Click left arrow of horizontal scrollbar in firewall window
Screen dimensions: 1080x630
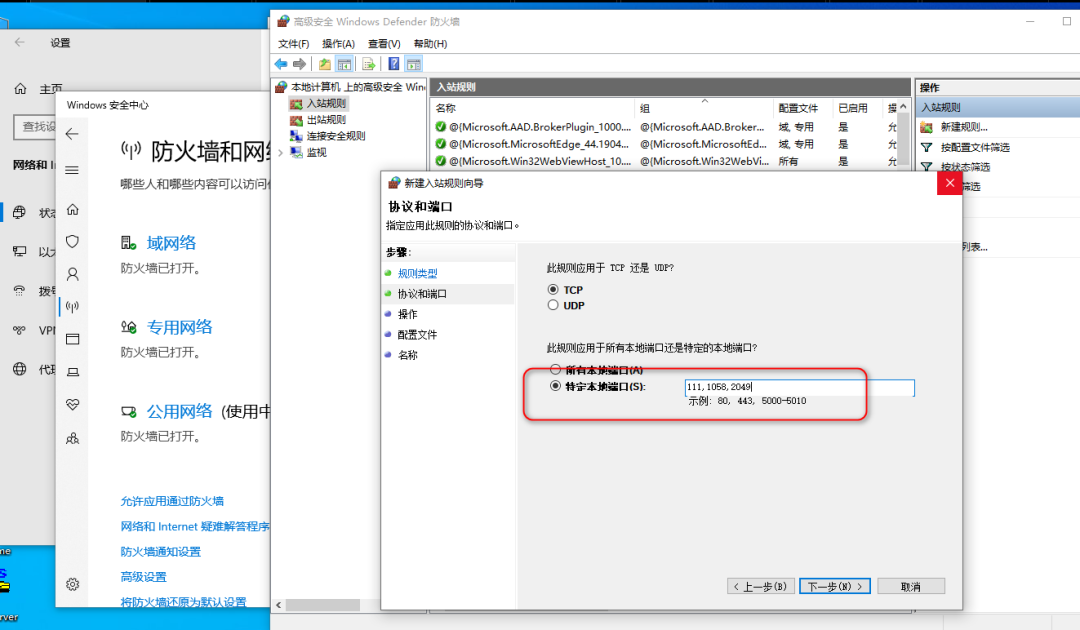coord(278,605)
